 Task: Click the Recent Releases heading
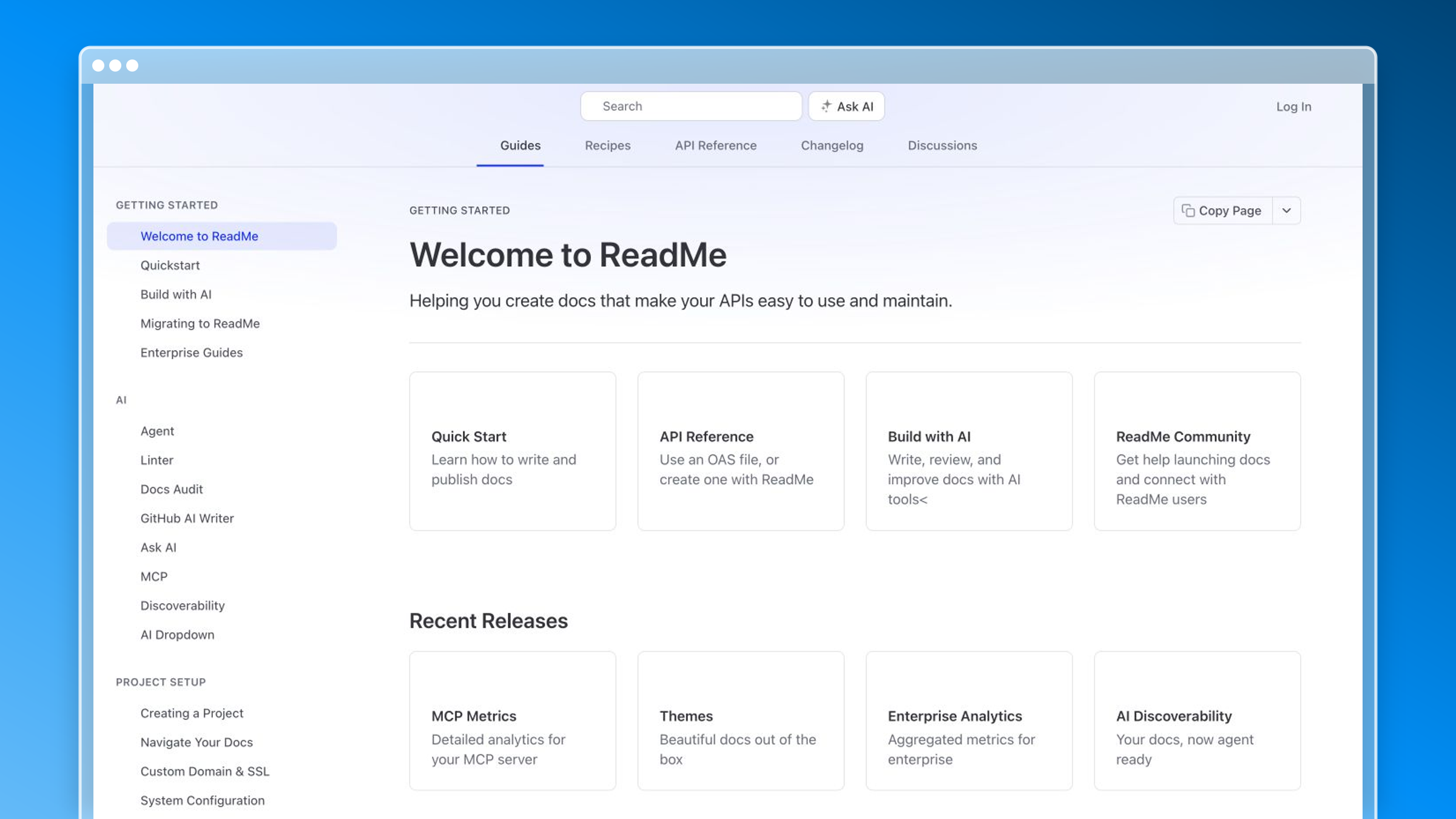[x=488, y=621]
